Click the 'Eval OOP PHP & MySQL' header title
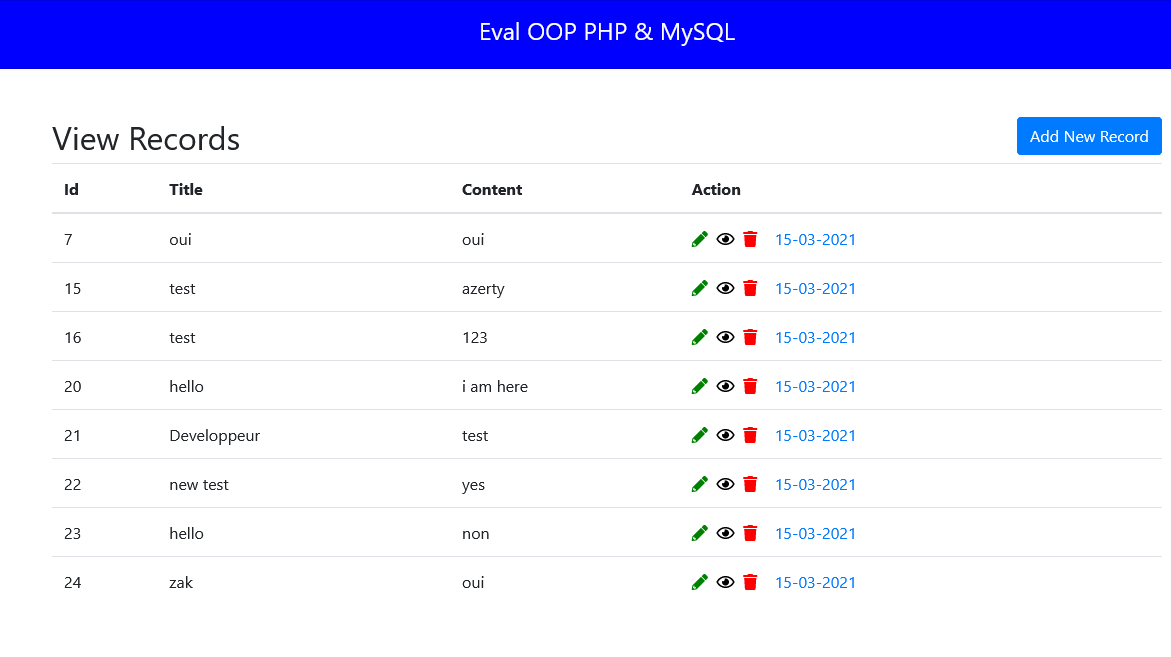Screen dimensions: 1171x657 [607, 32]
